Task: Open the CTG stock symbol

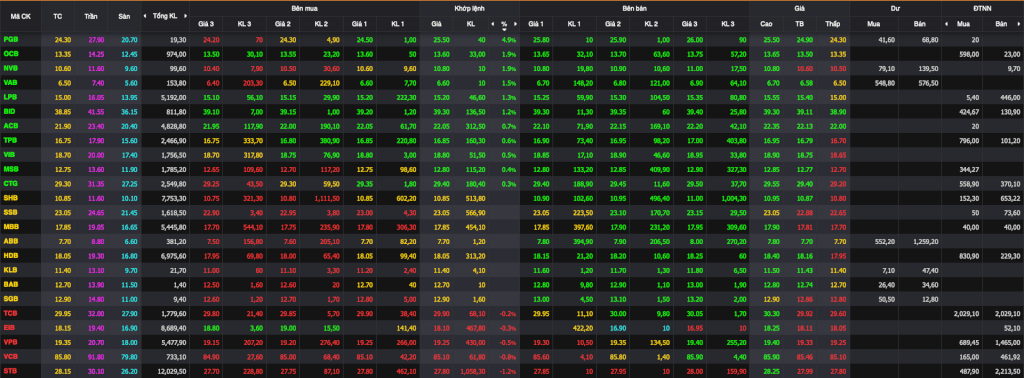Action: (x=11, y=183)
